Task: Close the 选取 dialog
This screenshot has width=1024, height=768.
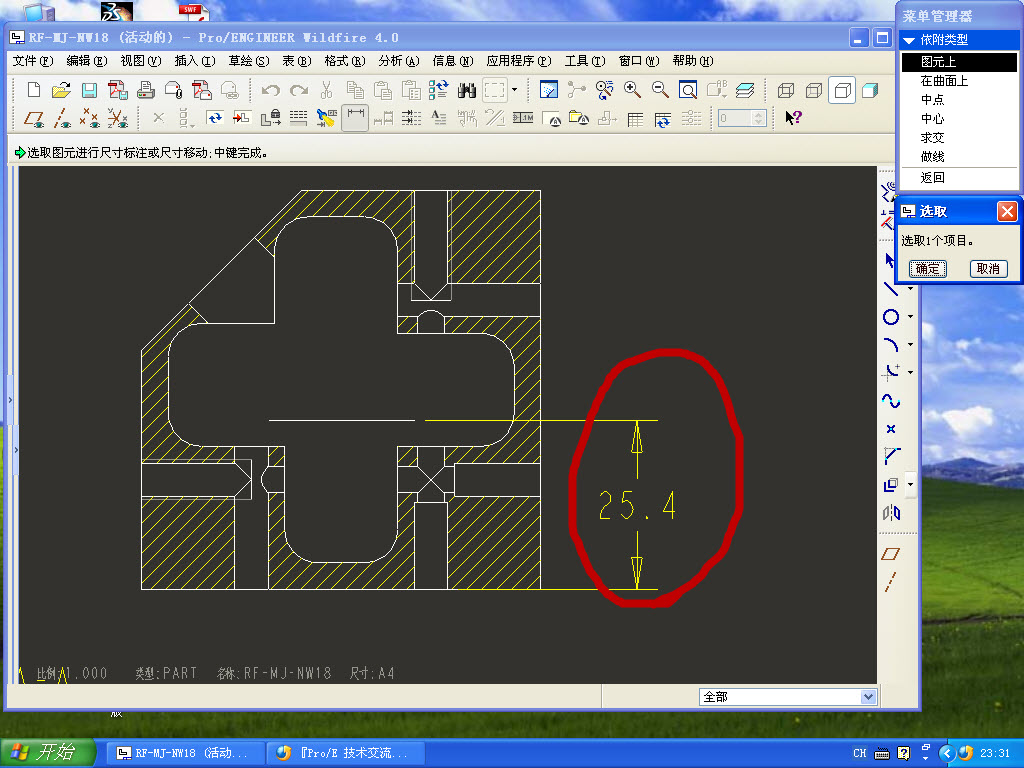Action: (1006, 211)
